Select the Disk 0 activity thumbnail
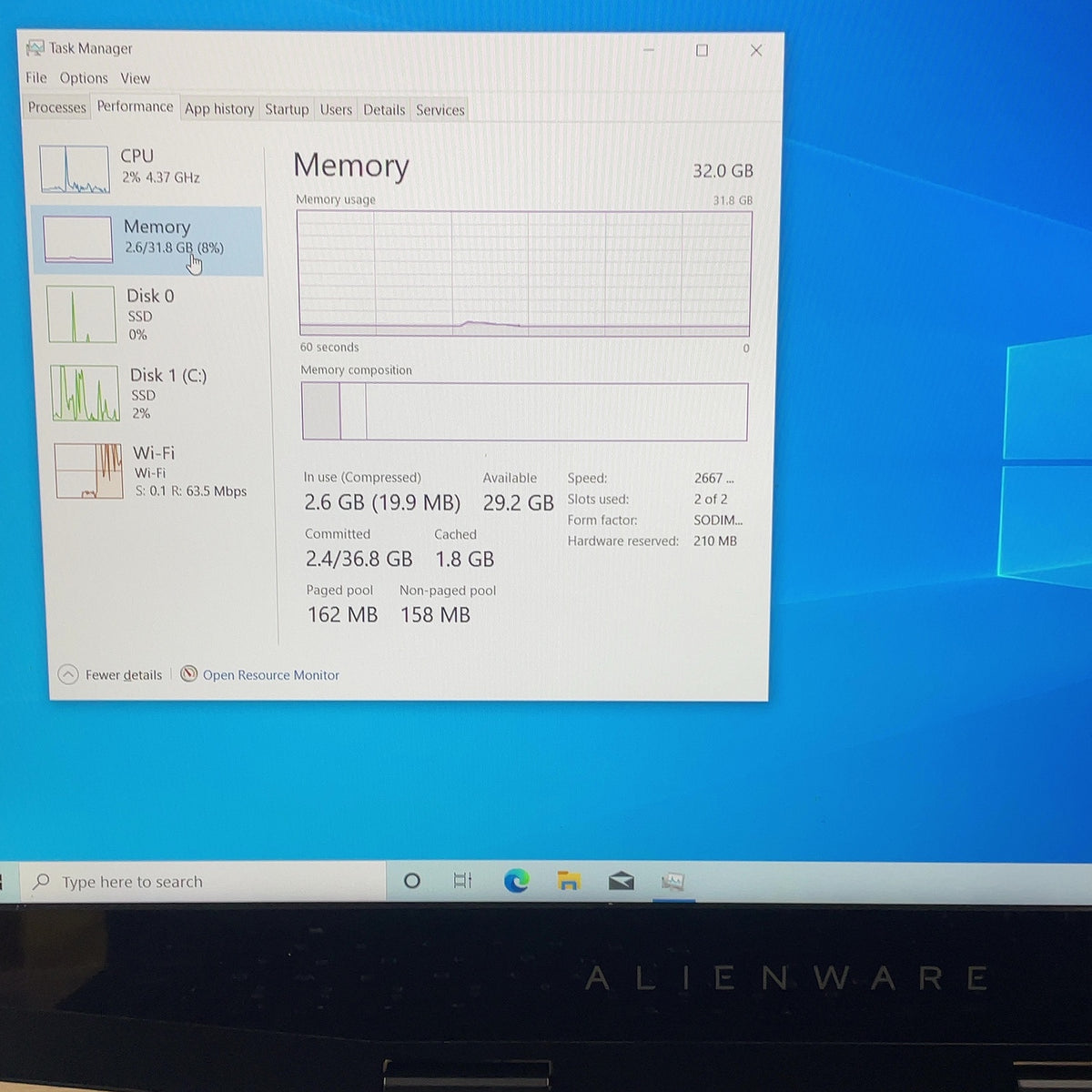 (x=82, y=314)
